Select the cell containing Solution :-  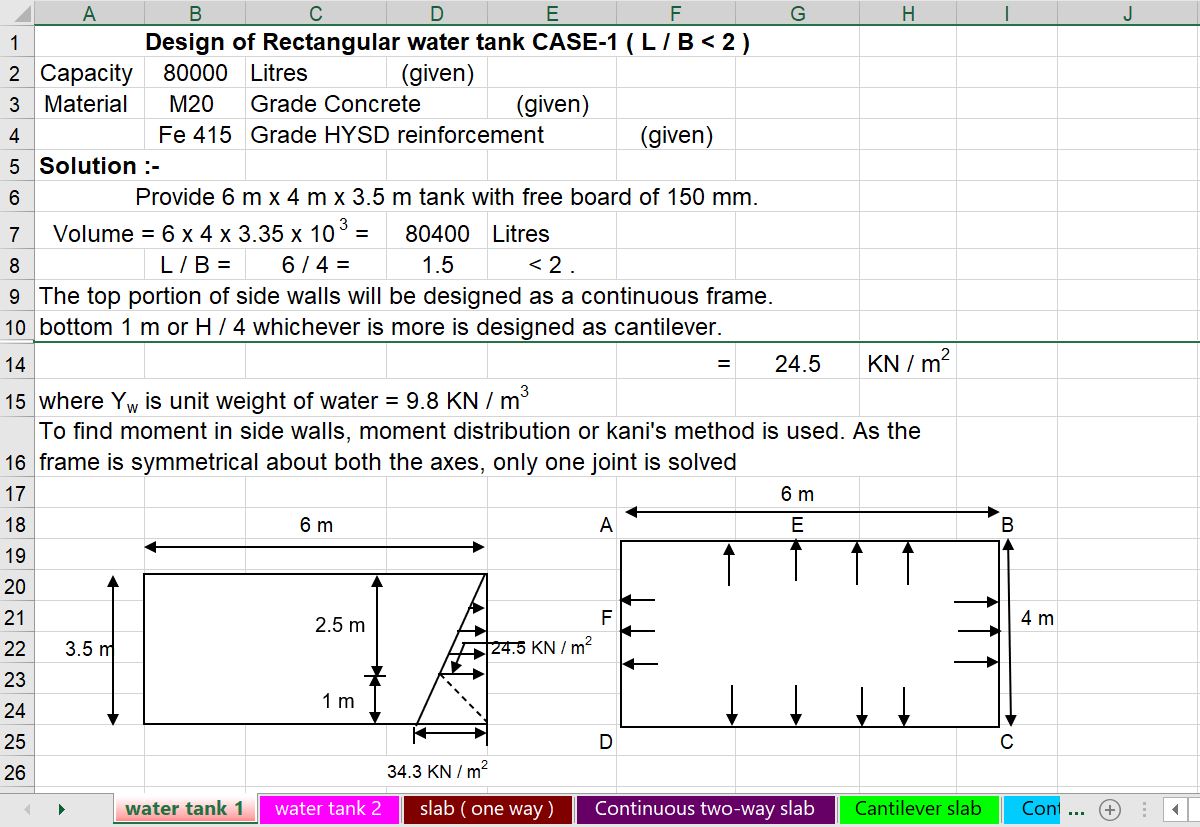[x=89, y=166]
